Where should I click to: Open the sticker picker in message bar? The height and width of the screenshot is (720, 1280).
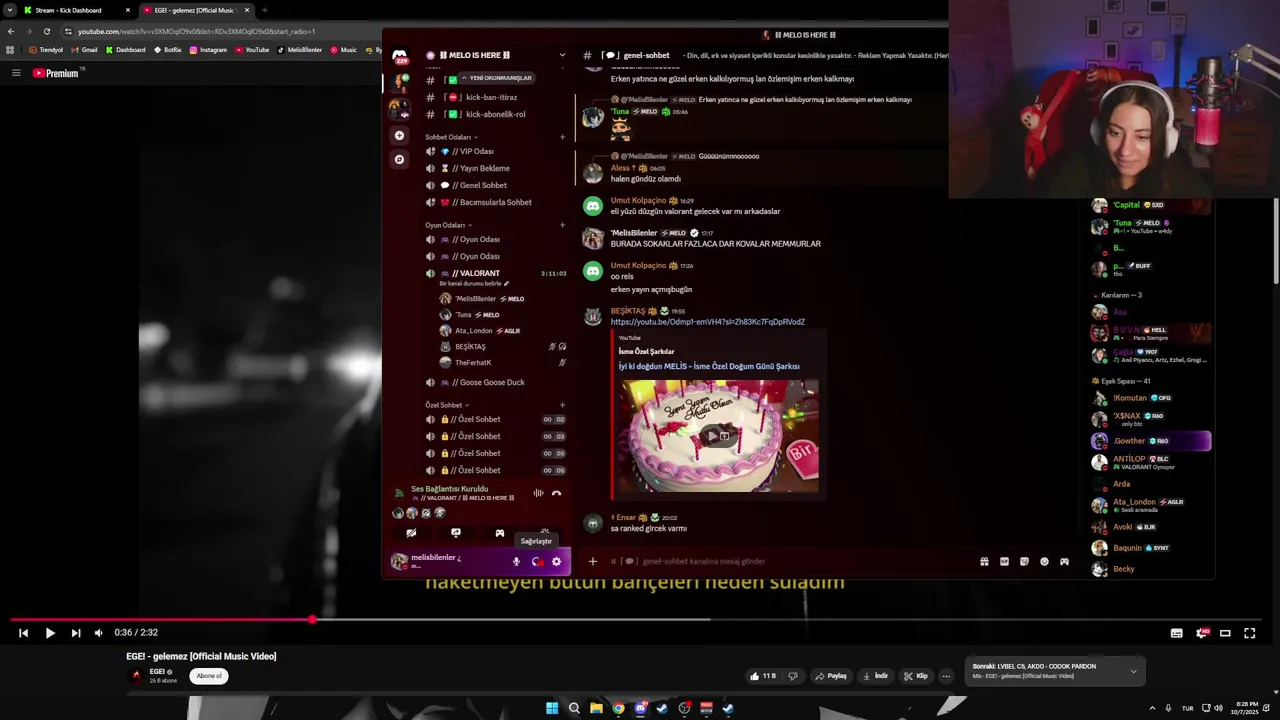1024,562
